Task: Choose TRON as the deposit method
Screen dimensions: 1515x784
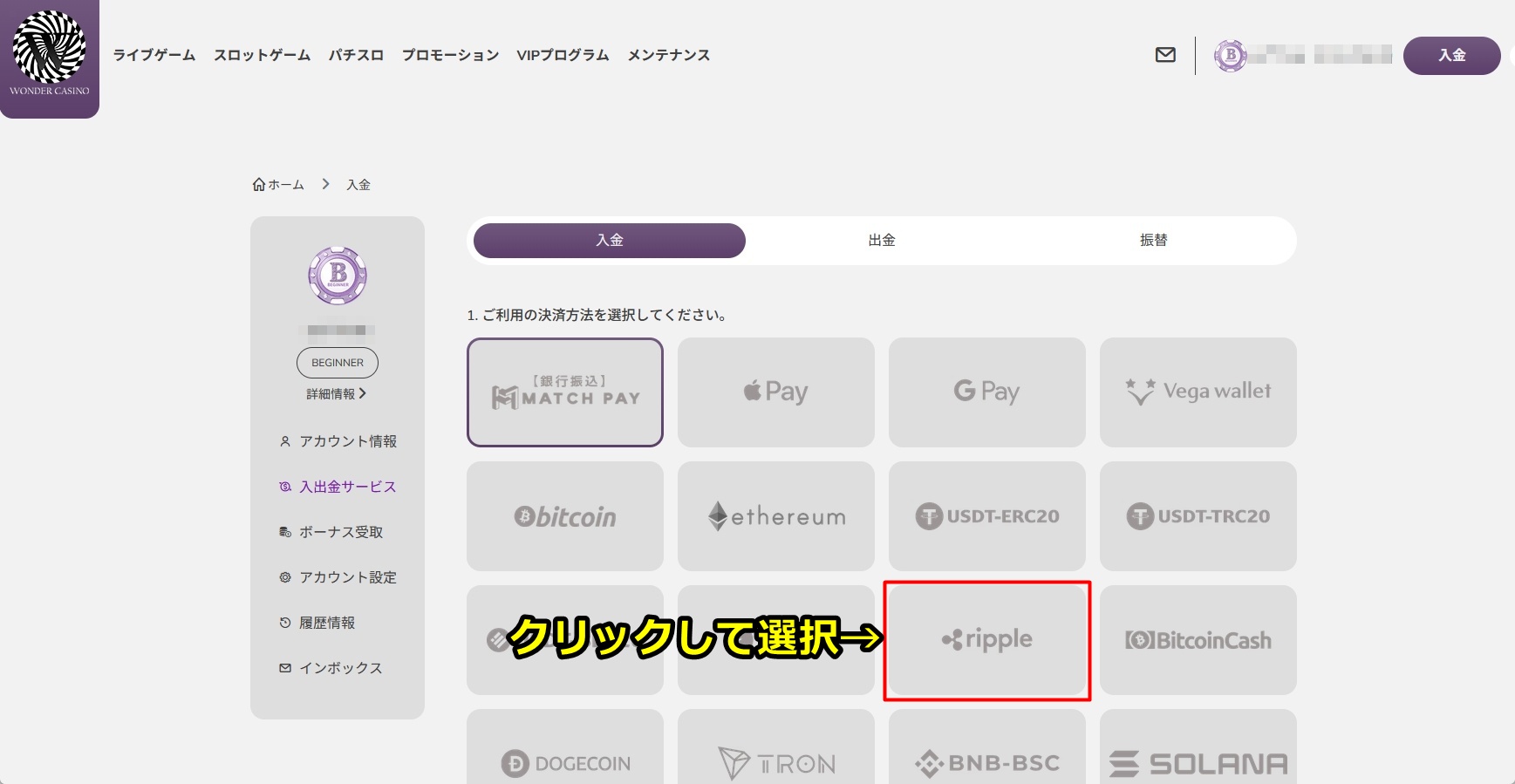Action: pos(776,747)
